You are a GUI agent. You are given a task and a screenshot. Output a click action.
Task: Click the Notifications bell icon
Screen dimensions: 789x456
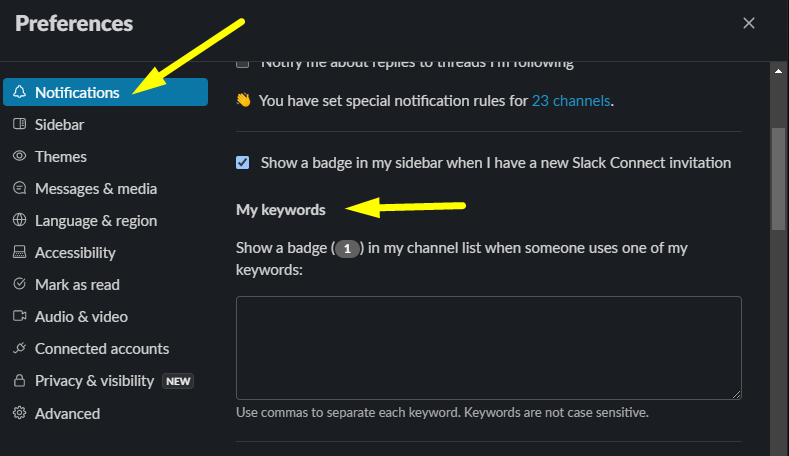coord(19,93)
